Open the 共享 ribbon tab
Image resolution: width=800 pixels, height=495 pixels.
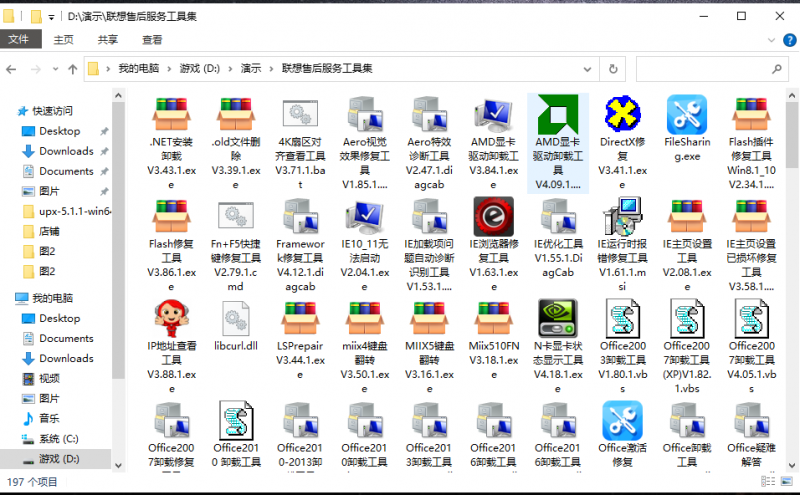[x=108, y=39]
